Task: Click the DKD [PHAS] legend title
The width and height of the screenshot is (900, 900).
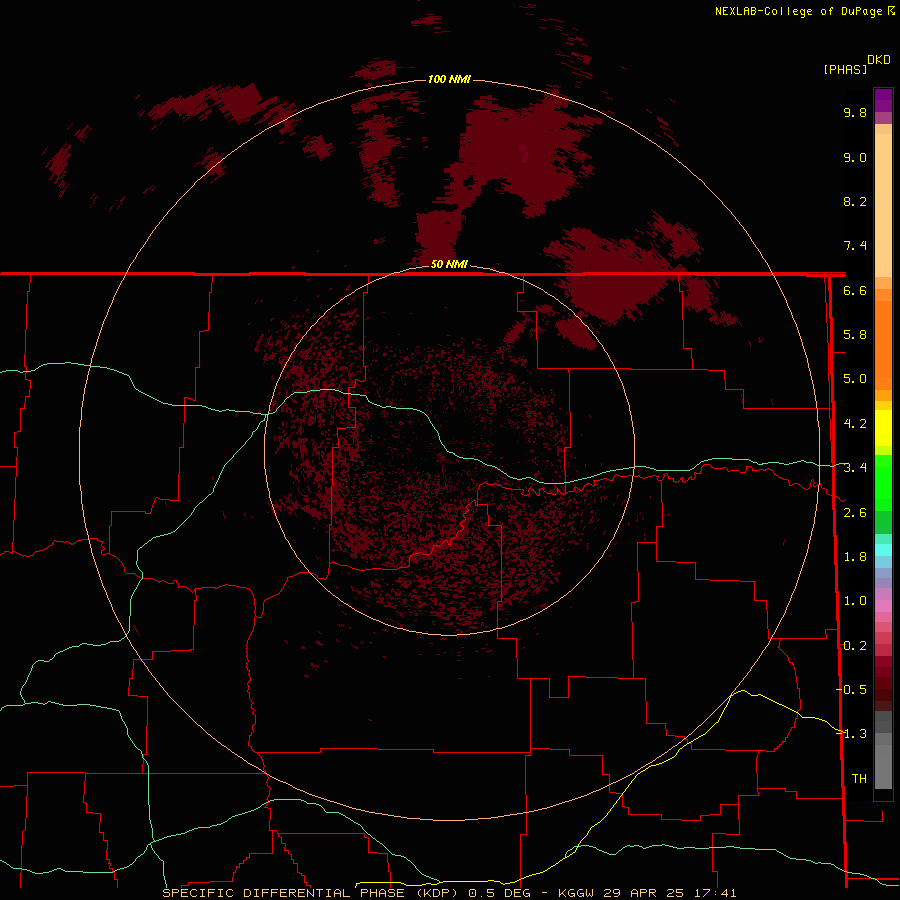Action: click(x=857, y=65)
